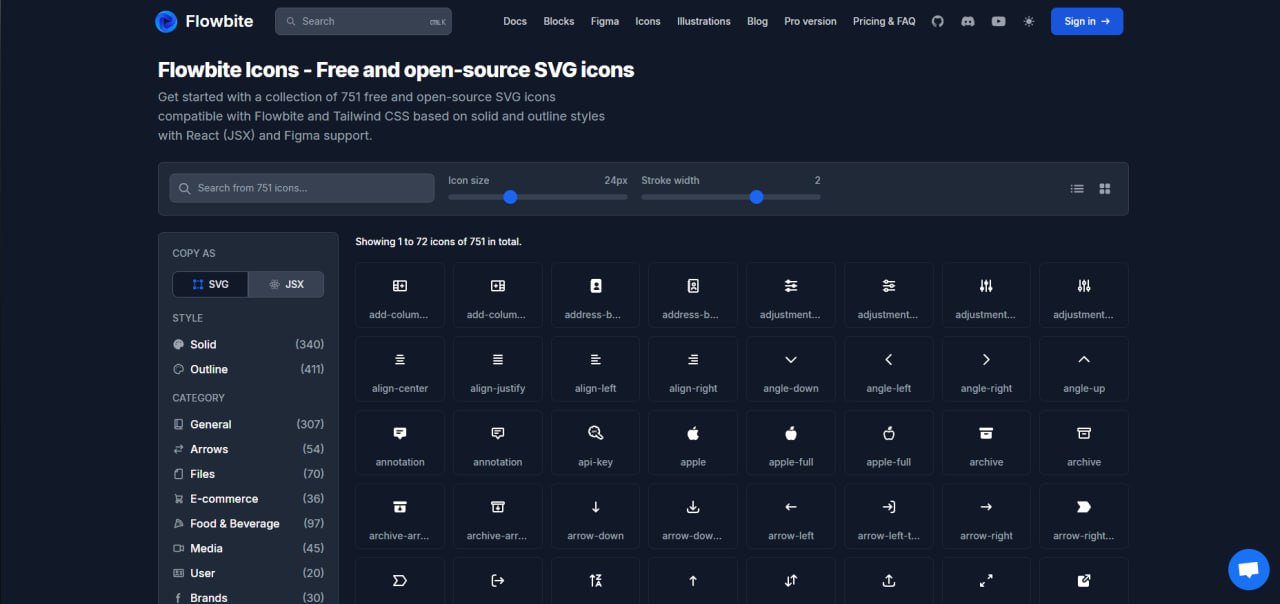Switch to list view layout icon
The width and height of the screenshot is (1280, 604).
(x=1077, y=188)
